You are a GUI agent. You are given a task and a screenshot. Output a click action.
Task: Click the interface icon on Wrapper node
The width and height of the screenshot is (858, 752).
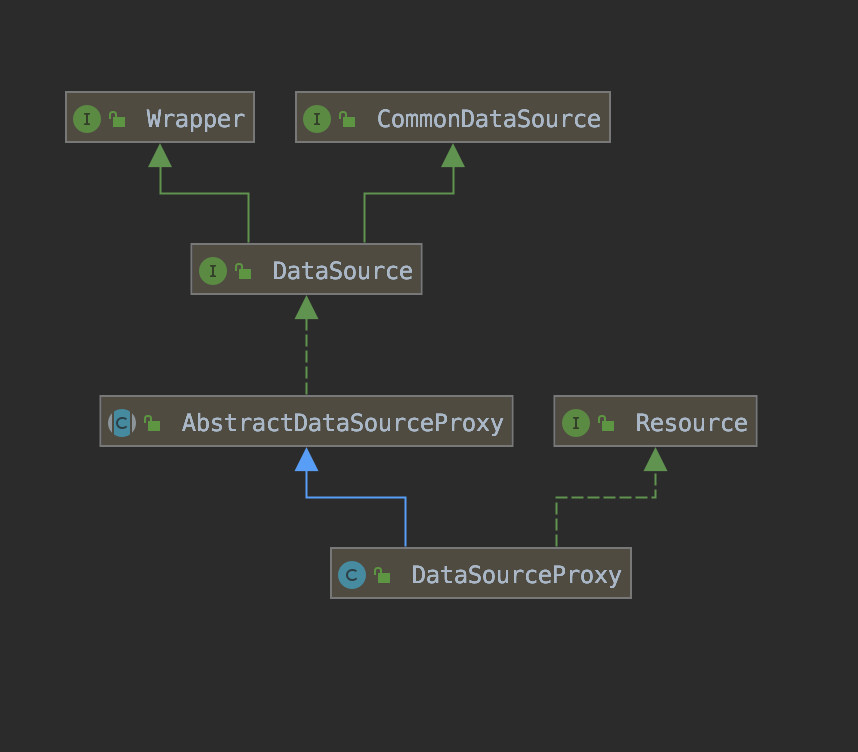click(x=87, y=119)
